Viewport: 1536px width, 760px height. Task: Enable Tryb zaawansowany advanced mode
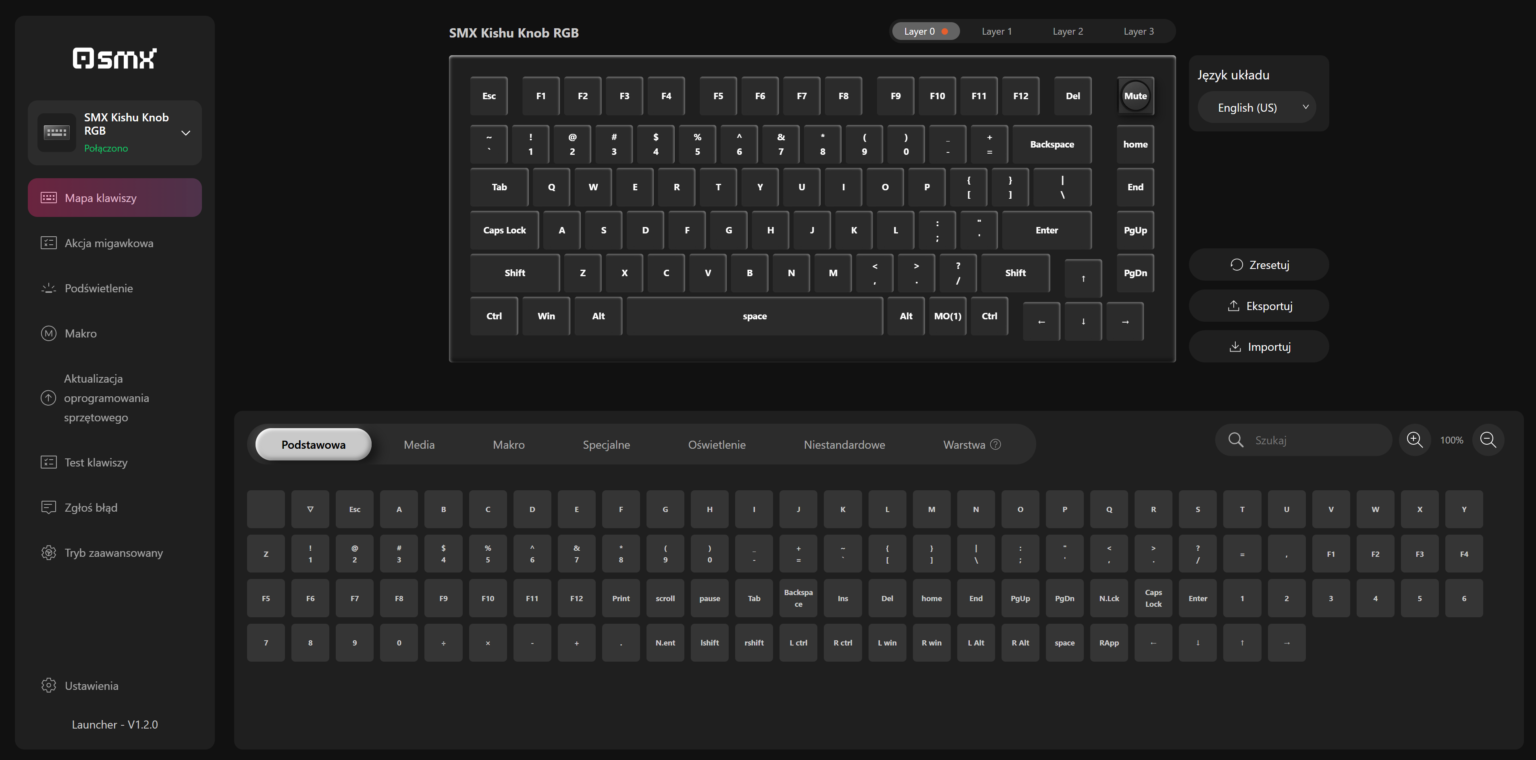click(x=114, y=552)
